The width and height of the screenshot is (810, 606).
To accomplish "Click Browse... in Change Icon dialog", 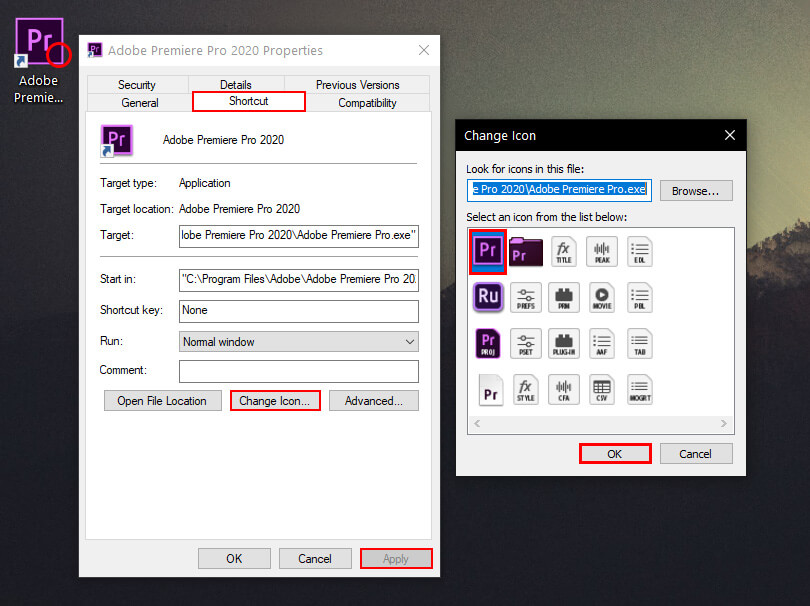I will point(696,191).
